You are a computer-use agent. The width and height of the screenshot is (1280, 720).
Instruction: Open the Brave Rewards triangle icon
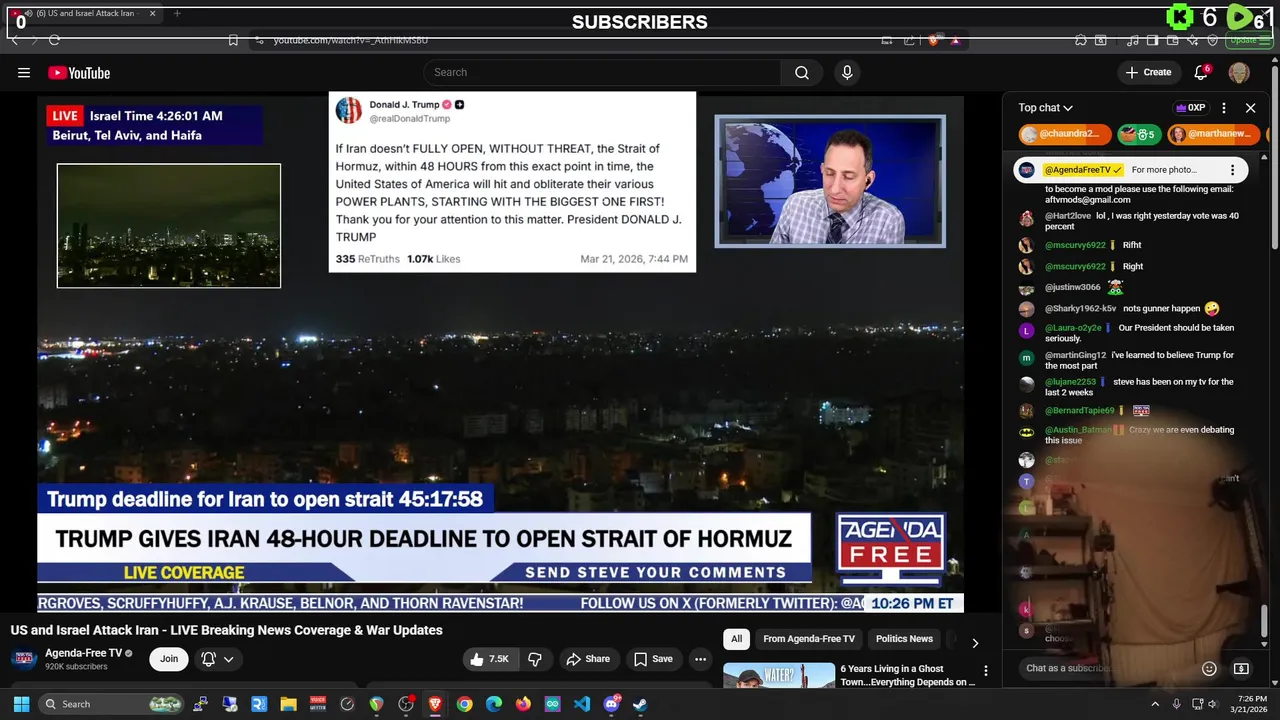[955, 40]
